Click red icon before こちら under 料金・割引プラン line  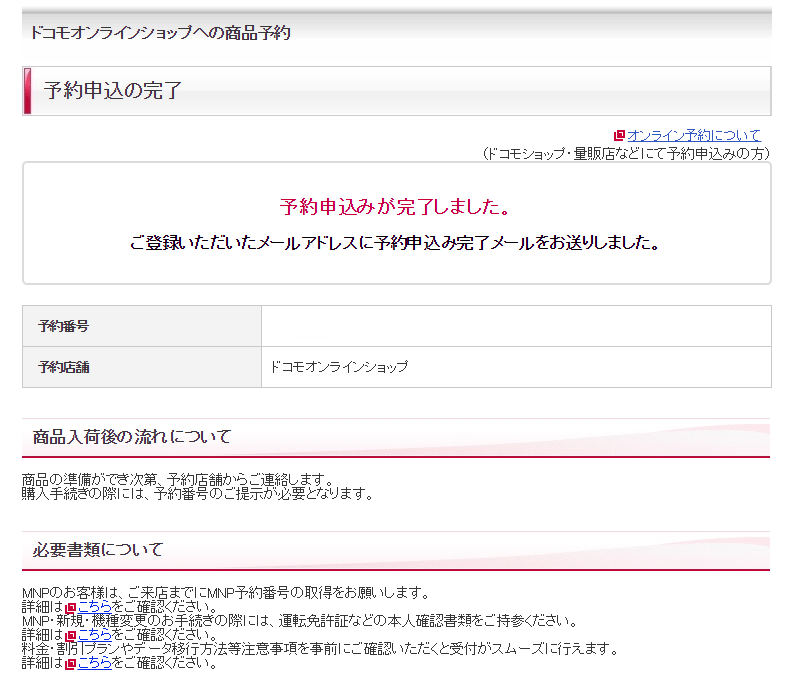coord(71,664)
